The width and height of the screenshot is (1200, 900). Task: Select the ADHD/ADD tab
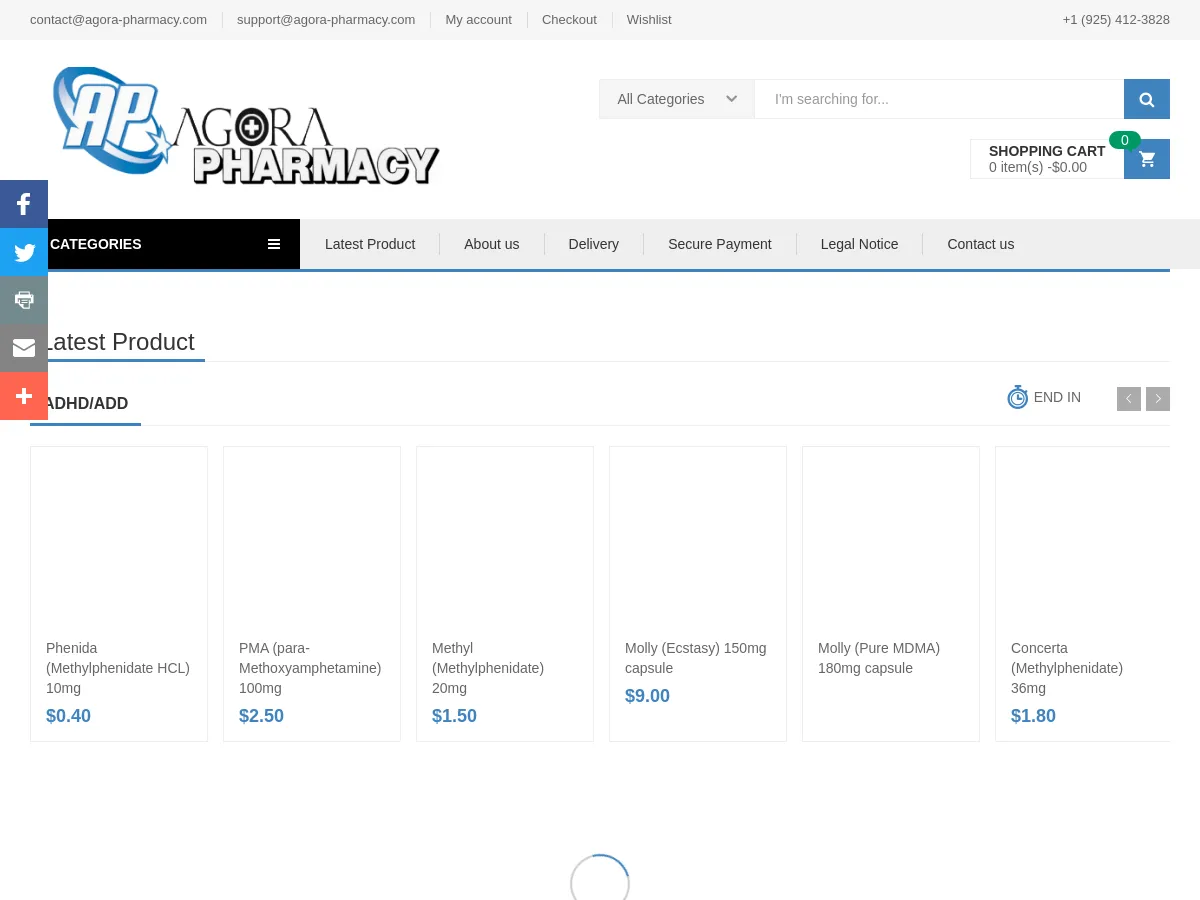(x=85, y=403)
